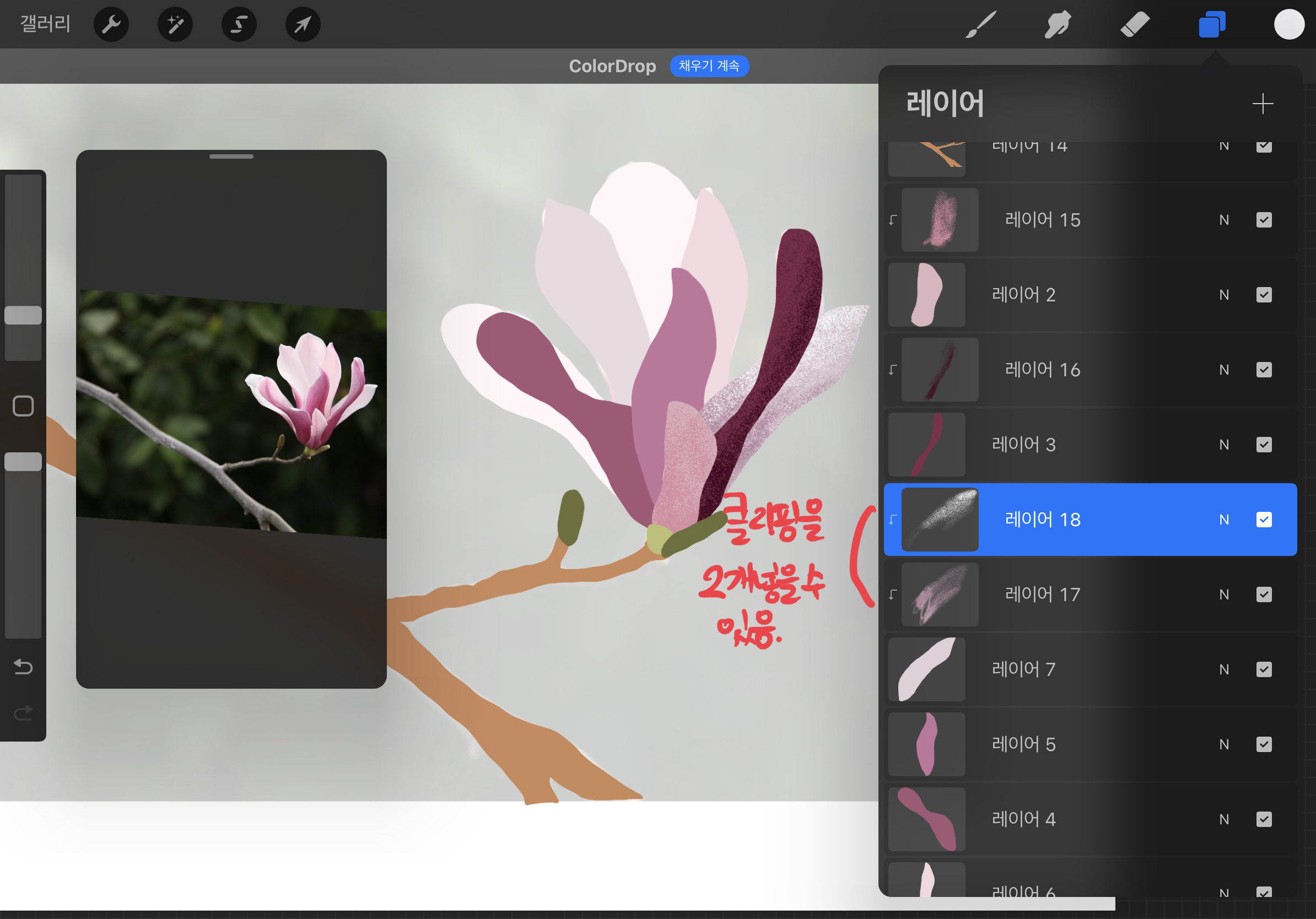Open the active color circle

click(x=1288, y=25)
